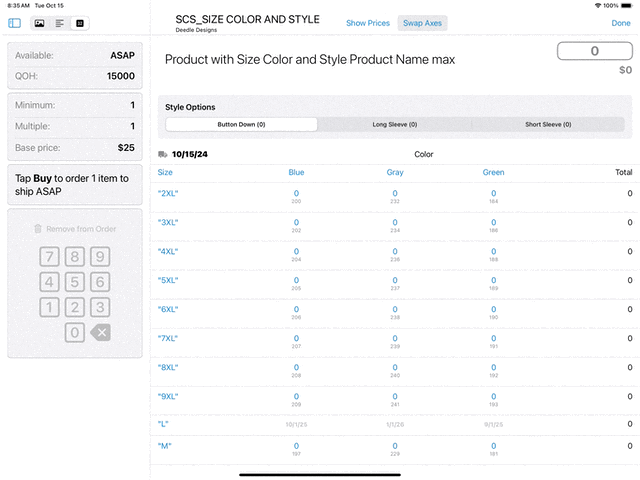
Task: Tap Done to finish
Action: [x=621, y=23]
